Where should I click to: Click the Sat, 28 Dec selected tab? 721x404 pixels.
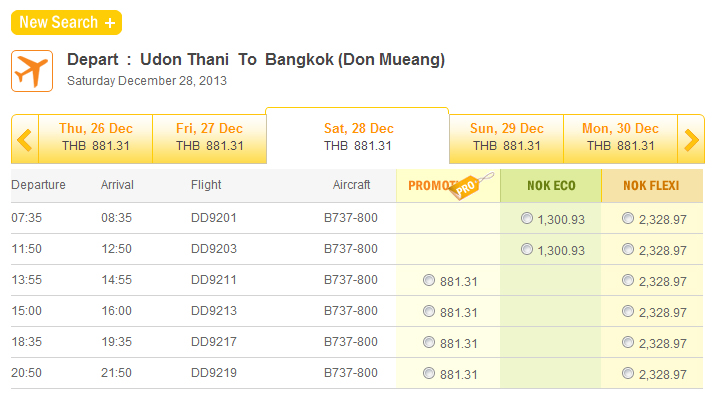coord(358,137)
